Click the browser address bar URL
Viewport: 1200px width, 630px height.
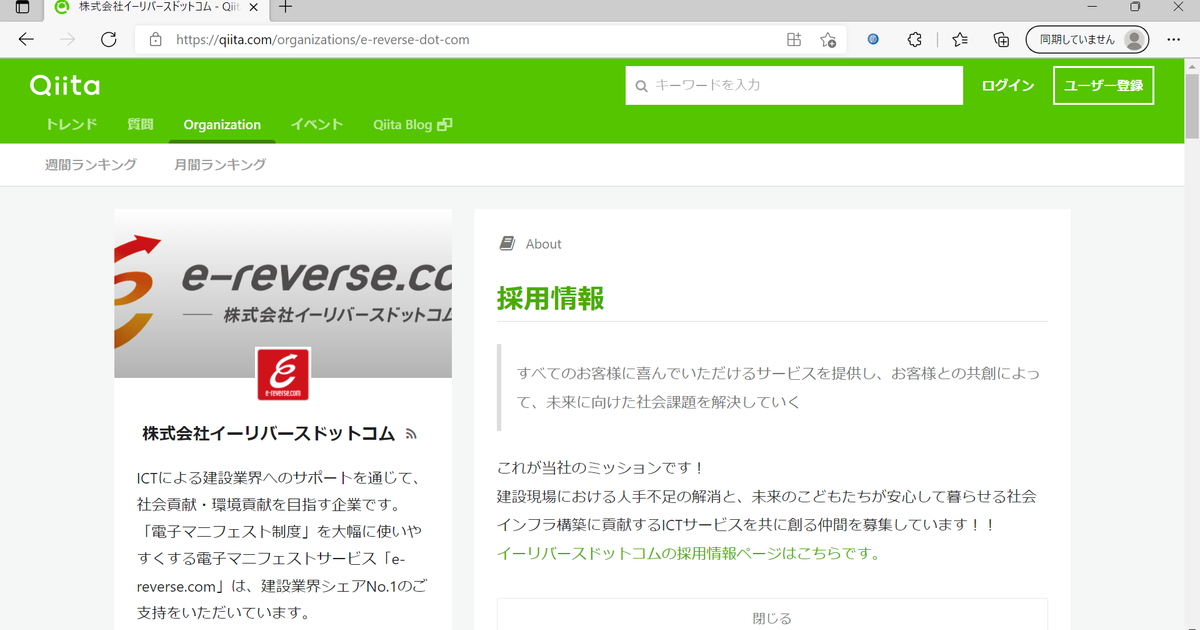pyautogui.click(x=322, y=40)
